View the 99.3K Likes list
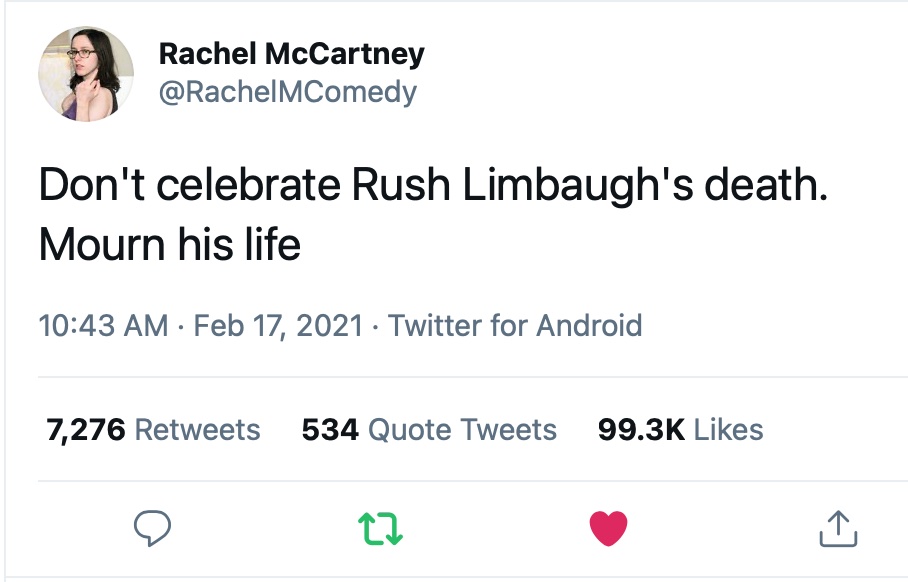 pos(680,429)
